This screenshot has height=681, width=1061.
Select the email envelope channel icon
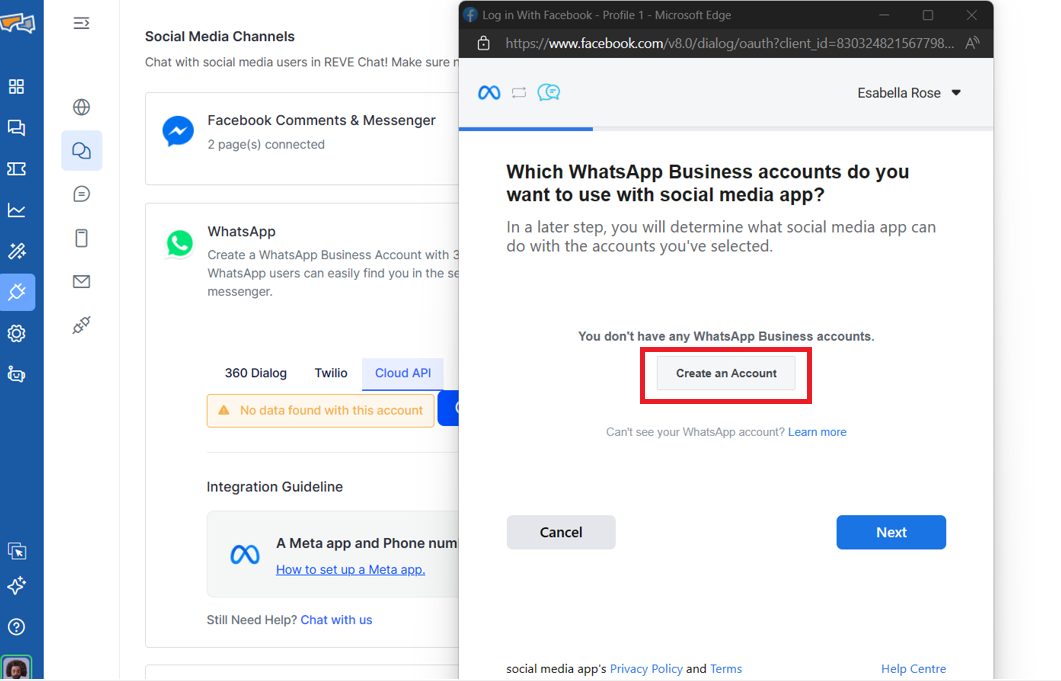pyautogui.click(x=81, y=282)
